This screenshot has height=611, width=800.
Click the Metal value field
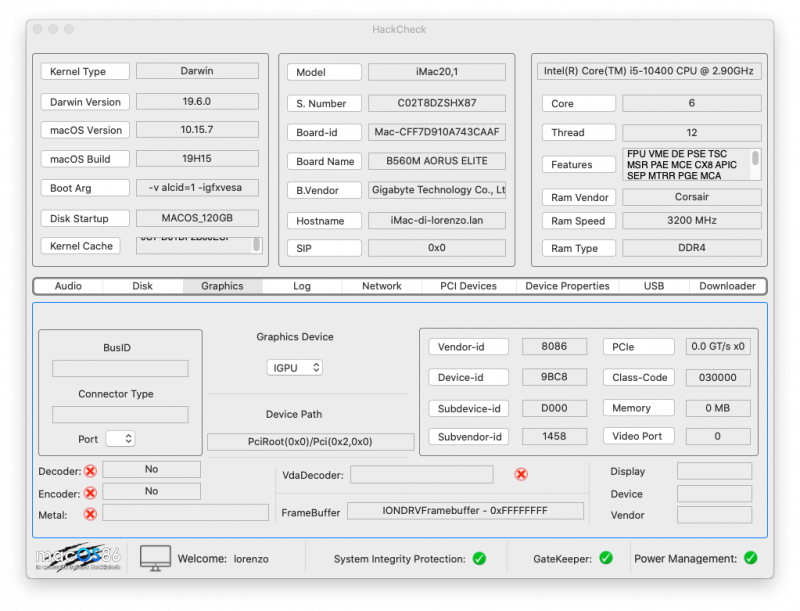click(185, 513)
